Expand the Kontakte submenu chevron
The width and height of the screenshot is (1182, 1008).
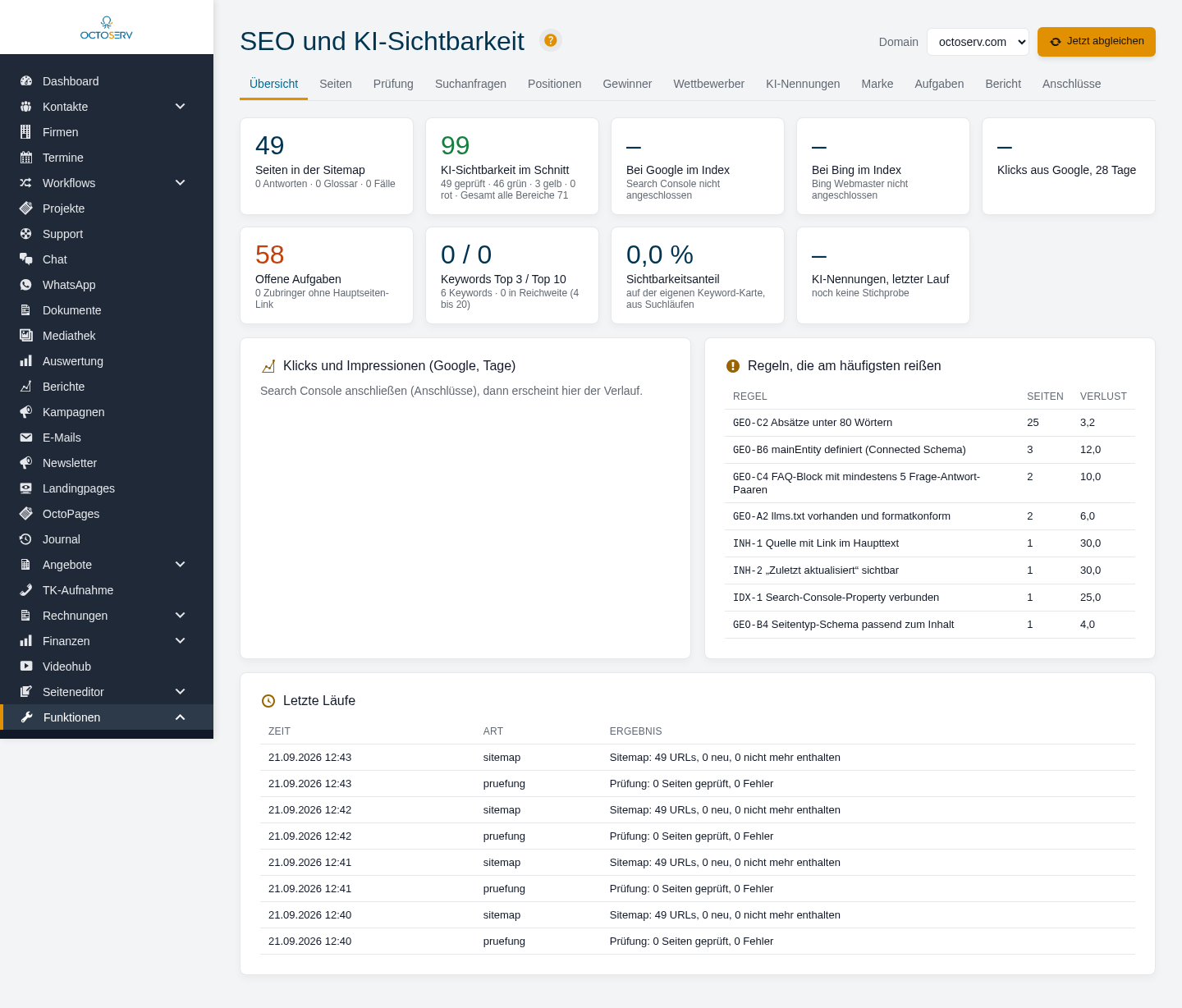tap(181, 107)
